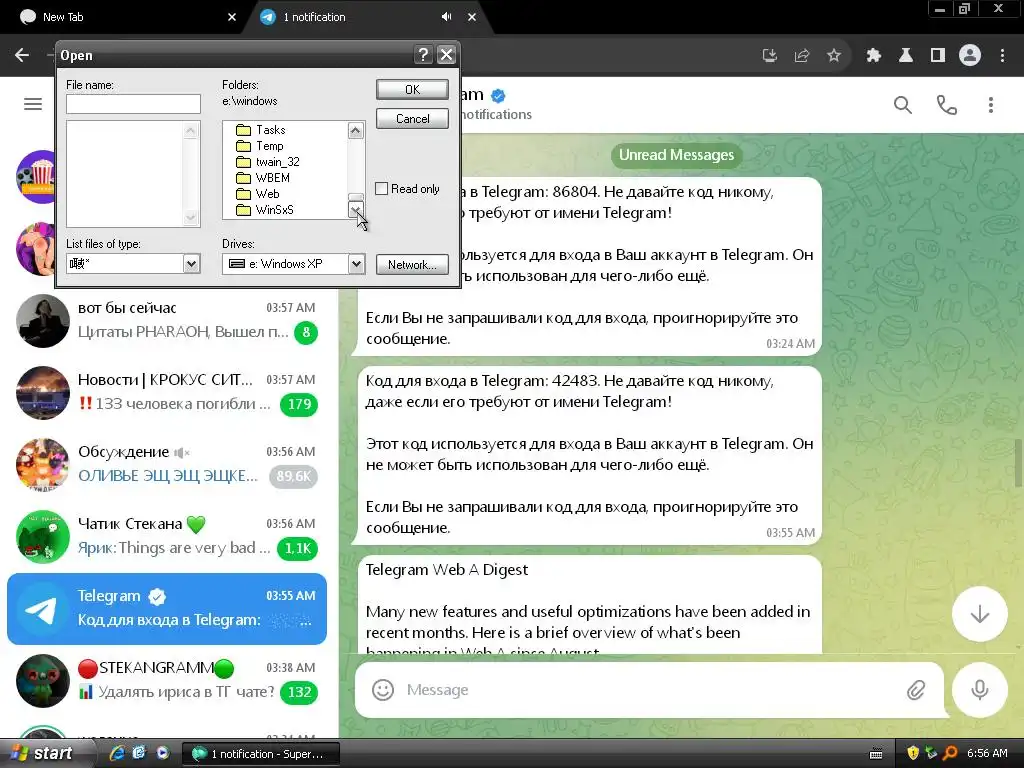Open the on-screen keyboard tray icon
The image size is (1024, 768).
876,754
